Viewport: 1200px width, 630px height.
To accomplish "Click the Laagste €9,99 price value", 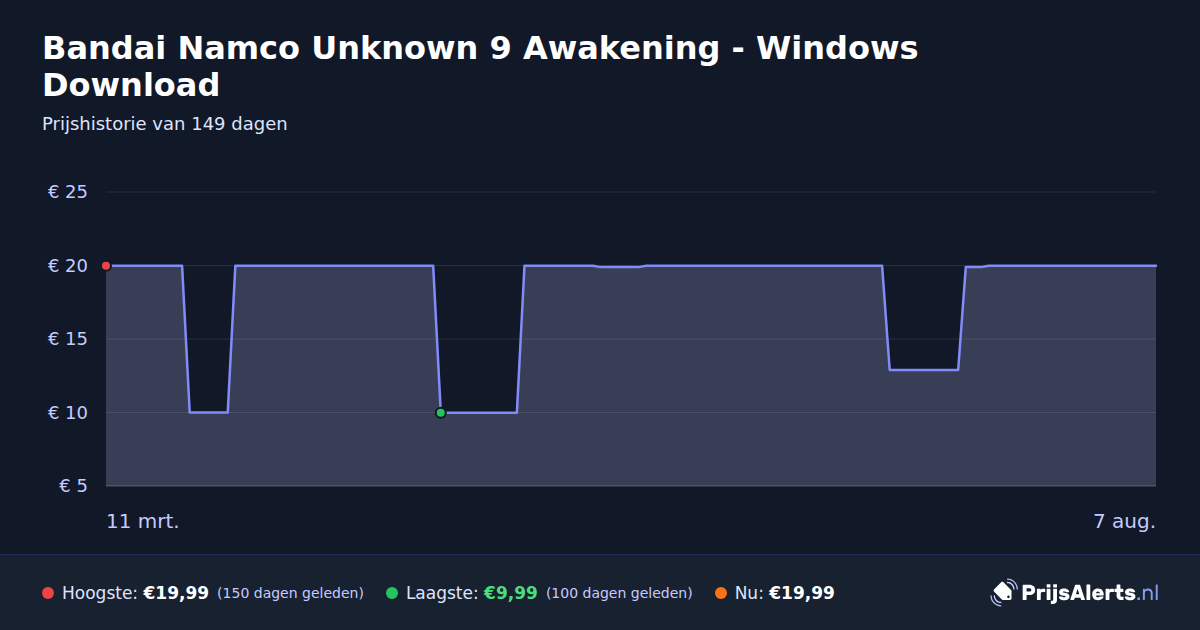I will pyautogui.click(x=511, y=593).
